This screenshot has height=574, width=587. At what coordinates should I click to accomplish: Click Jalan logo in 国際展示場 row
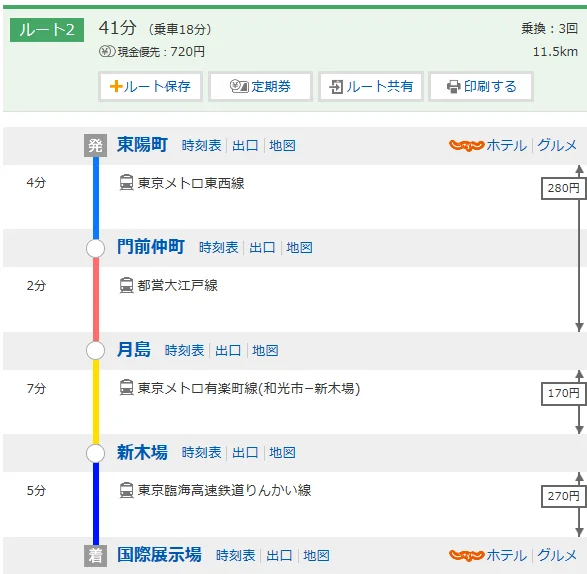point(466,555)
